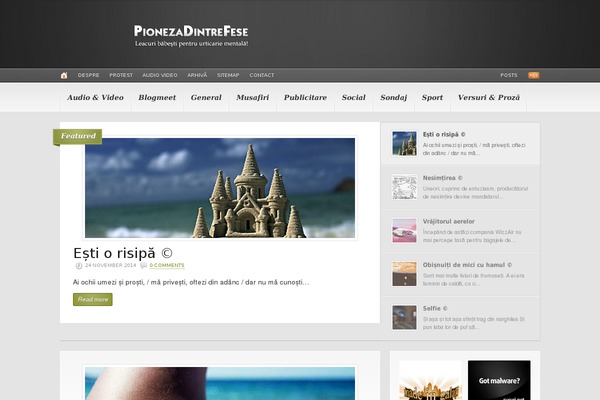Select the Audio & Video category
The height and width of the screenshot is (400, 600).
95,98
